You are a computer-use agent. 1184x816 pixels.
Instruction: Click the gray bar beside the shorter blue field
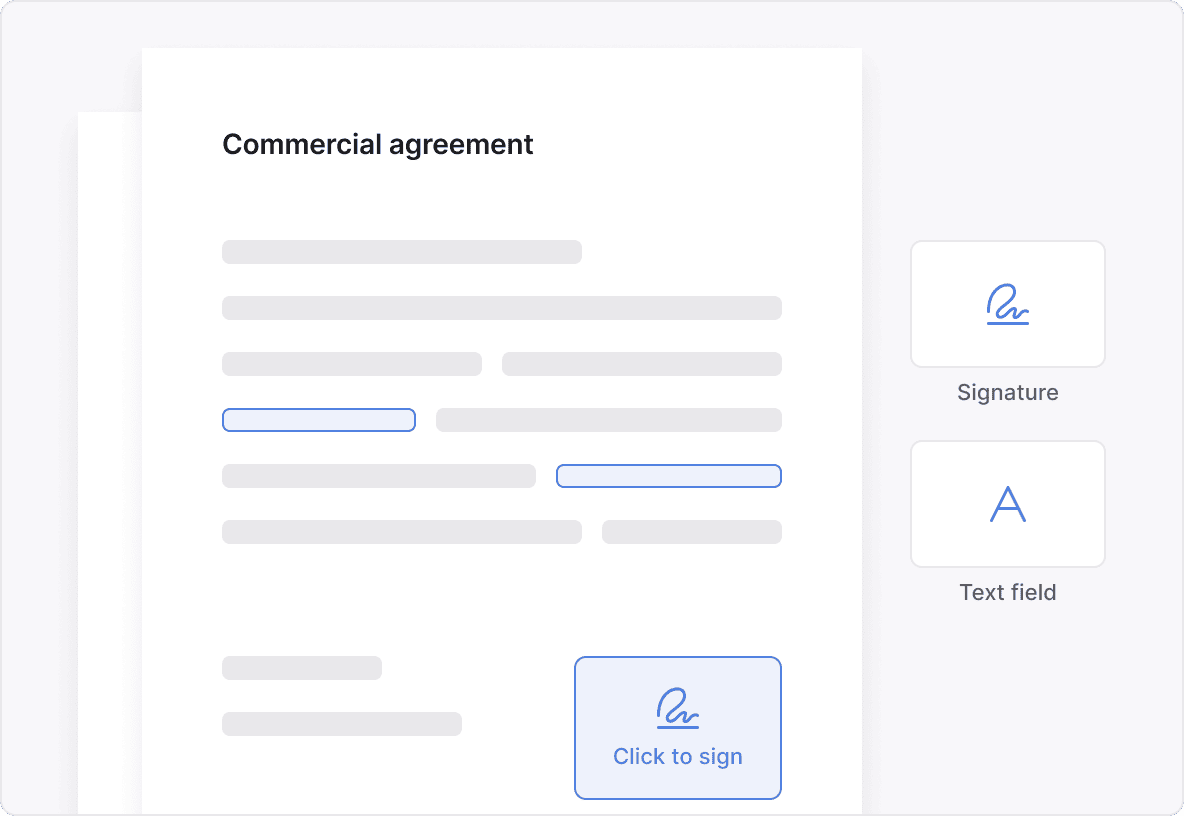[608, 420]
